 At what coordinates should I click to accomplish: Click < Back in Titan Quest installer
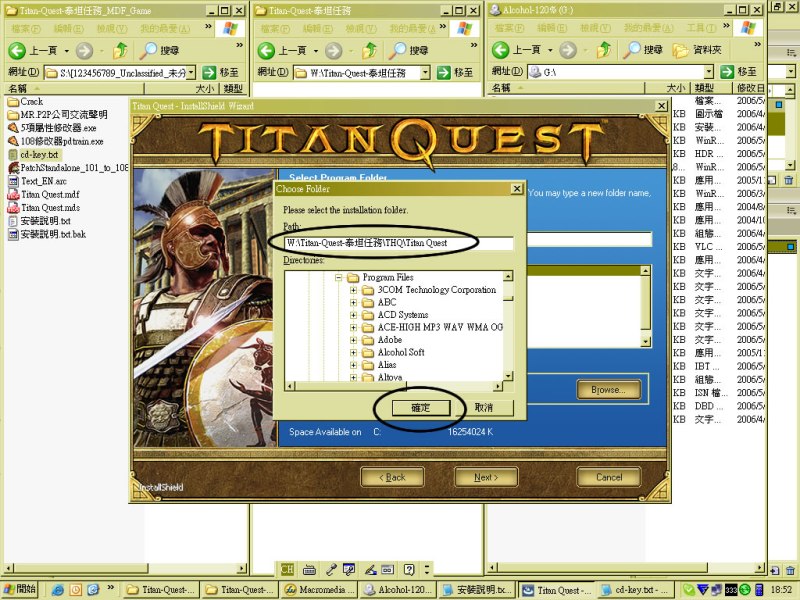[392, 478]
